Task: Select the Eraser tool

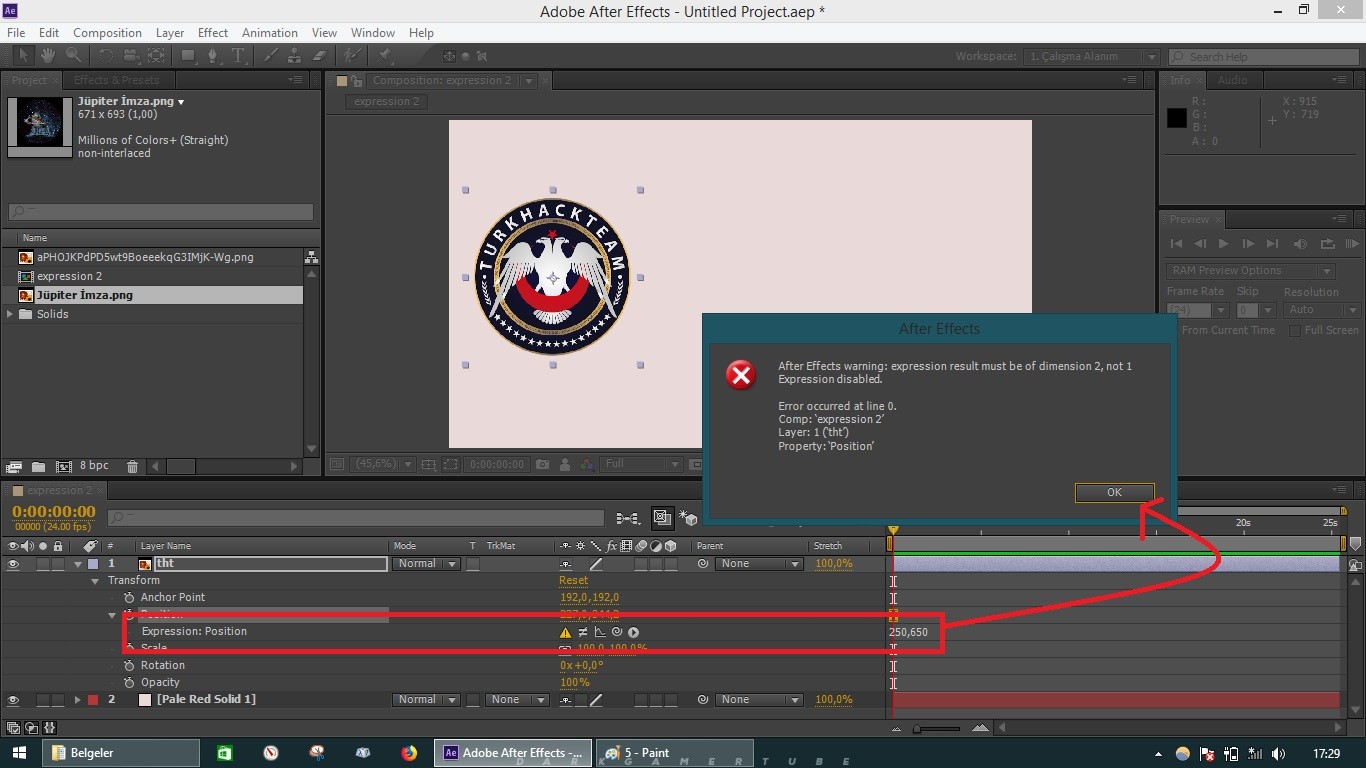Action: click(320, 56)
